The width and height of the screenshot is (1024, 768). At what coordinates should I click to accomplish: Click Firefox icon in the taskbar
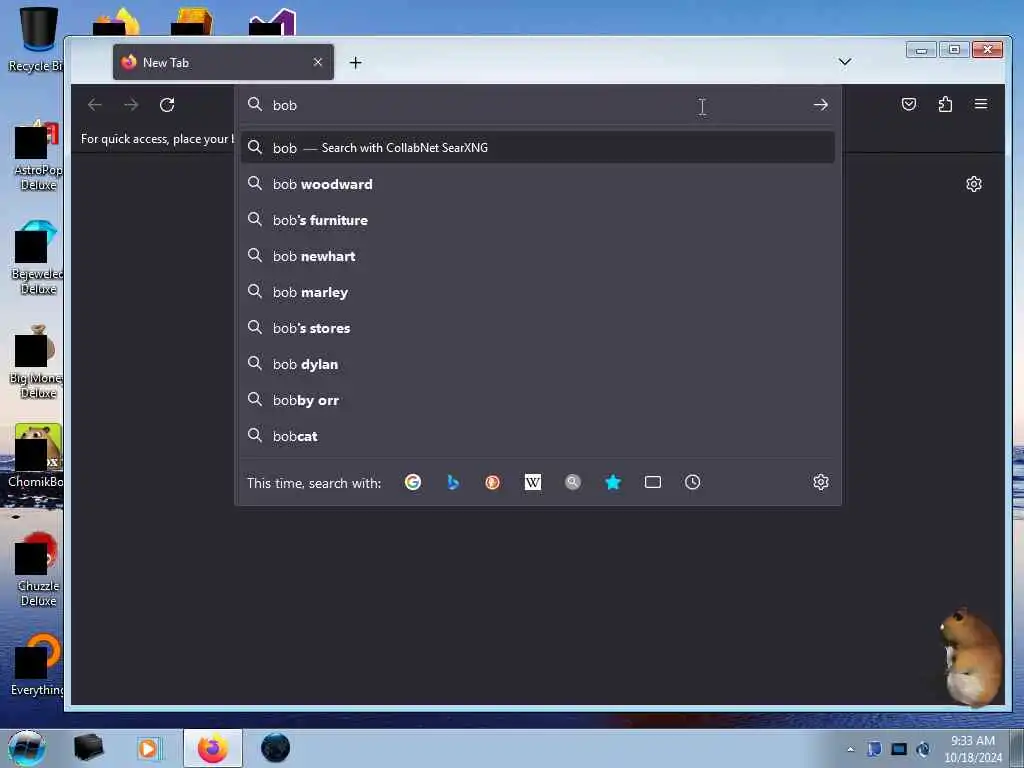[x=213, y=748]
